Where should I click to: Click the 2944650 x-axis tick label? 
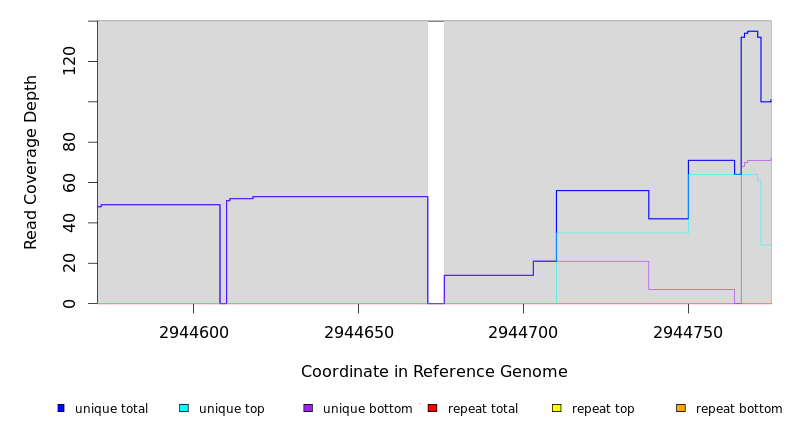(x=358, y=332)
